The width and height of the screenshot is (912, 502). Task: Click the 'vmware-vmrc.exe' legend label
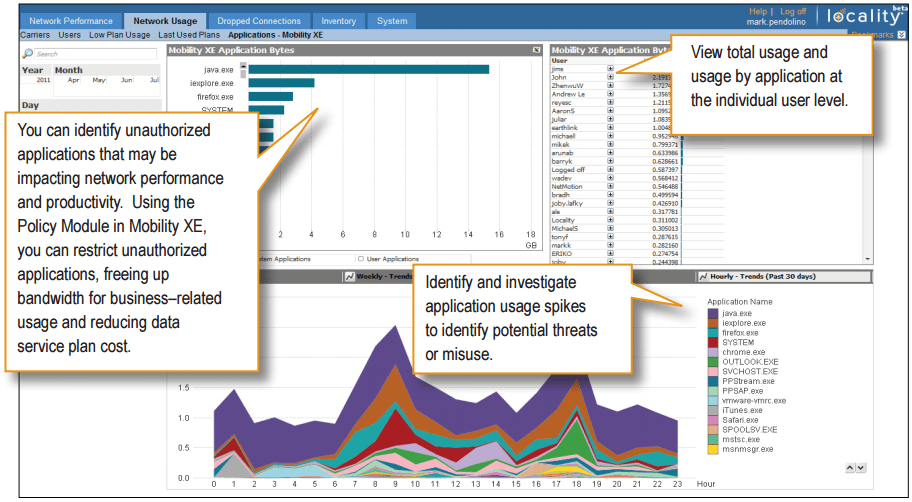click(754, 401)
